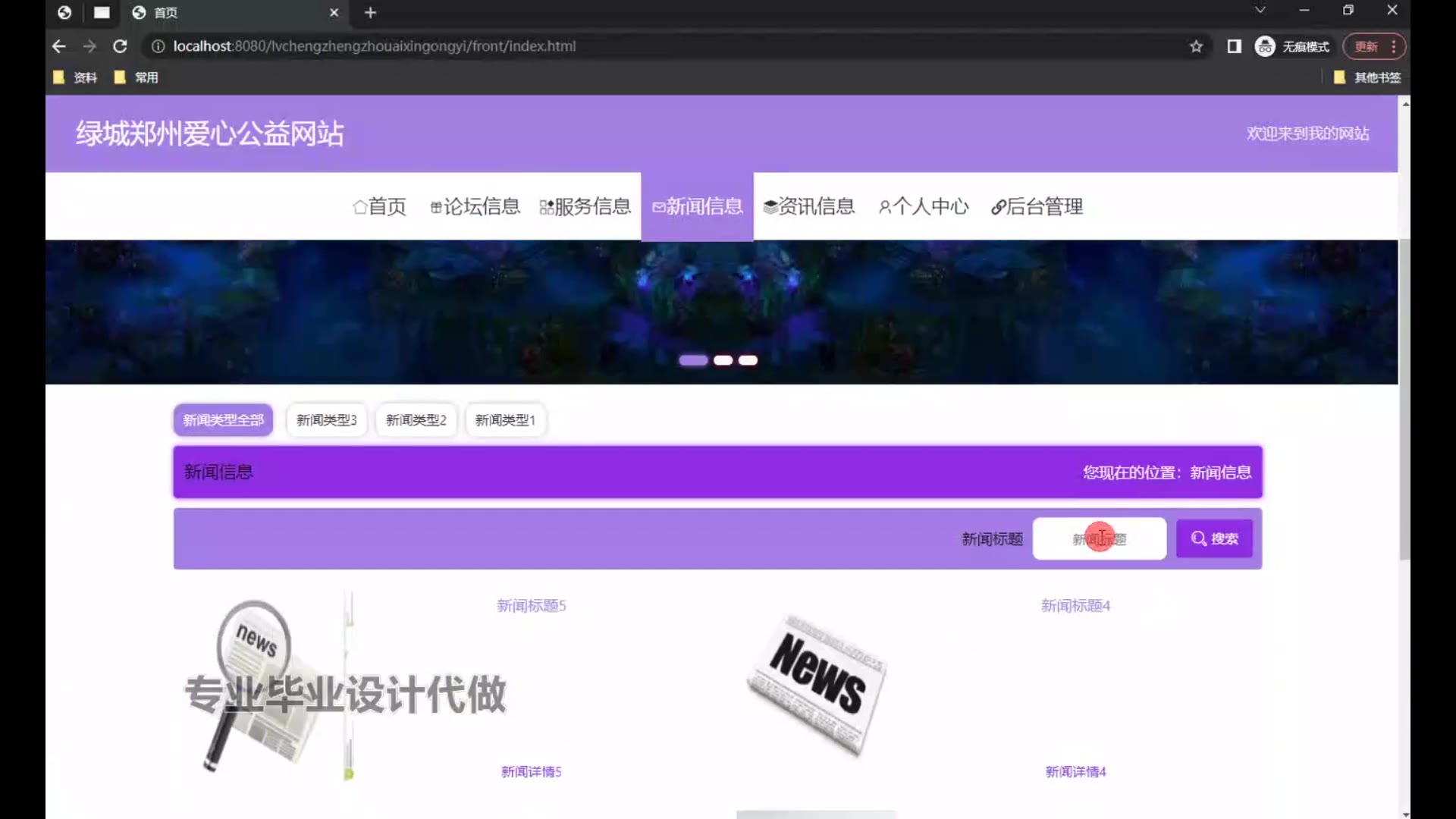Expand the tab search dropdown arrow
Image resolution: width=1456 pixels, height=819 pixels.
(x=1260, y=10)
